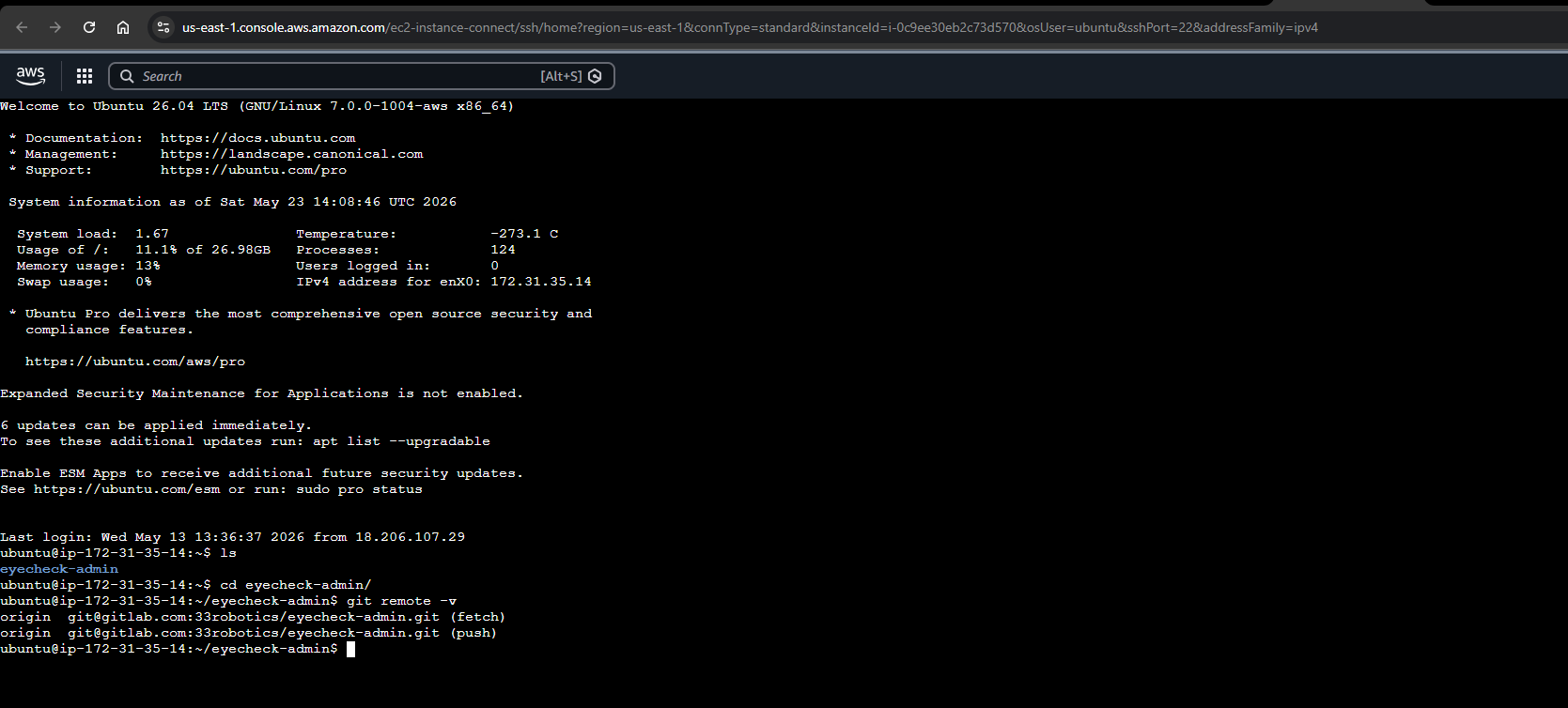
Task: Click the 'System information as of' date line
Action: click(233, 202)
